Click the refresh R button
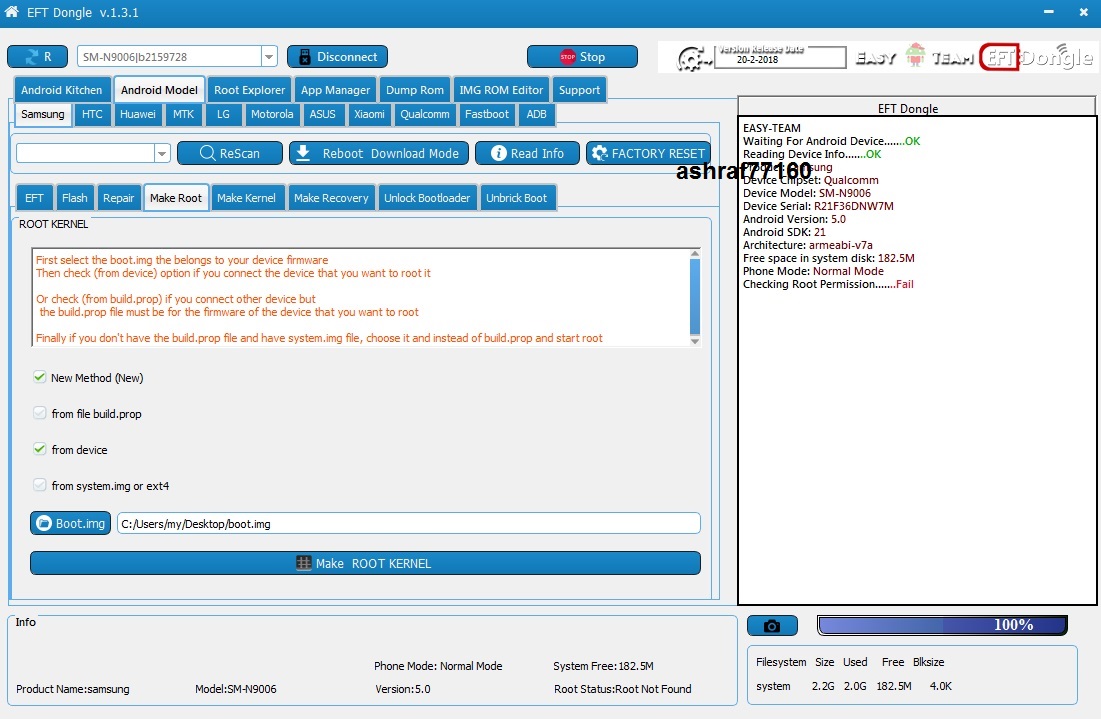This screenshot has height=719, width=1101. [37, 57]
